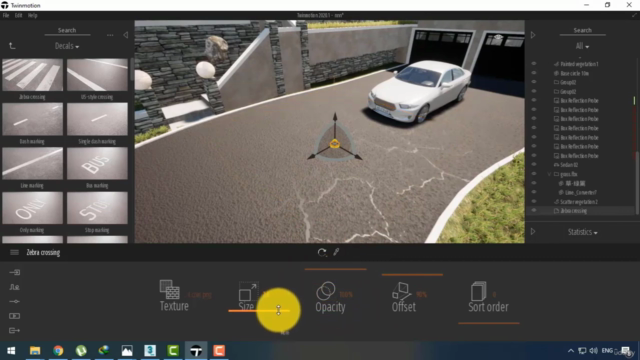
Task: Choose the Zebra crossing decal thumbnail
Action: [33, 75]
